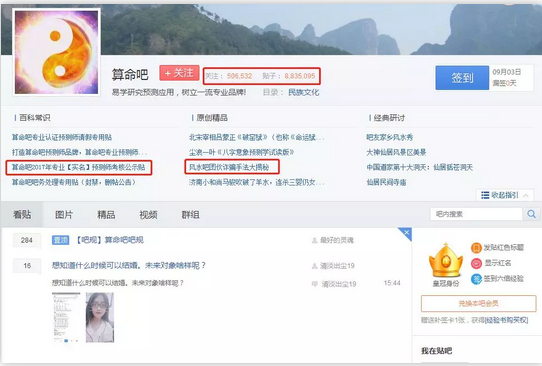Viewport: 542px width, 366px height.
Task: Open the 民族文化 directory link
Action: pyautogui.click(x=303, y=93)
